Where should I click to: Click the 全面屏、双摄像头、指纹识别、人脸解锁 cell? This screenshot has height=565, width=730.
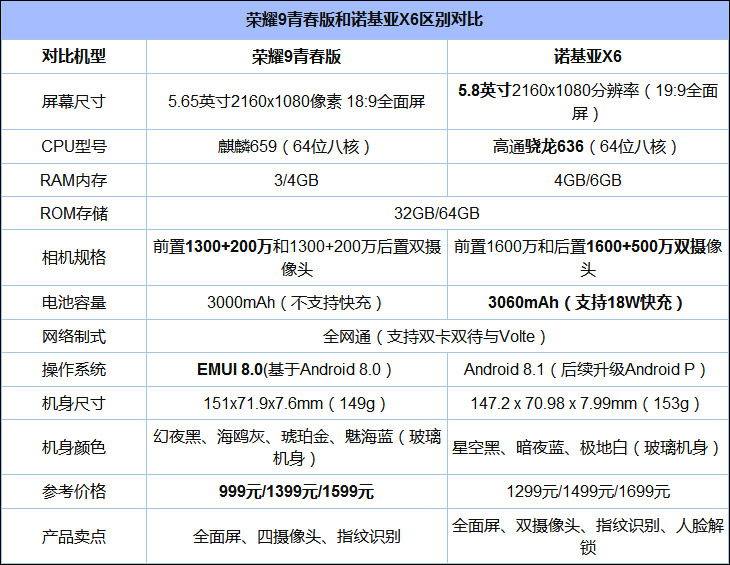(x=588, y=536)
